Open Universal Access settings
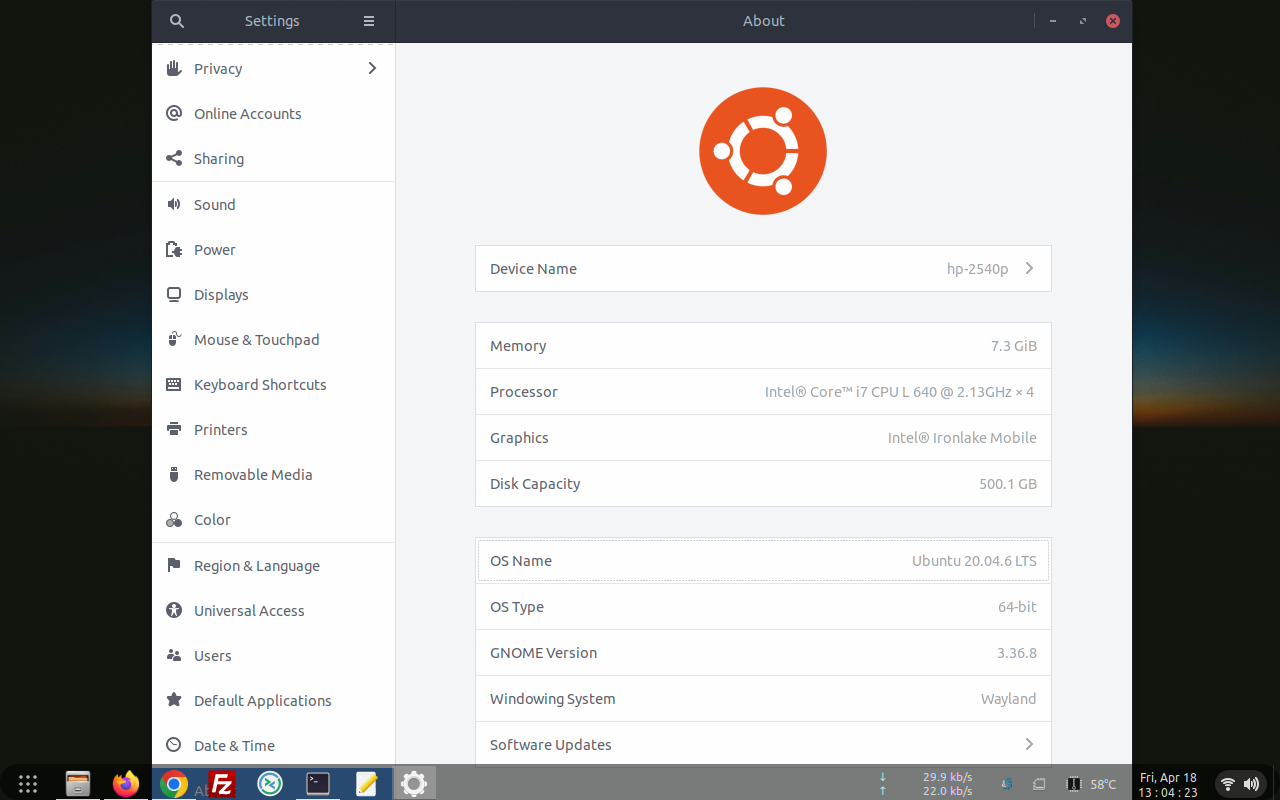 click(273, 610)
